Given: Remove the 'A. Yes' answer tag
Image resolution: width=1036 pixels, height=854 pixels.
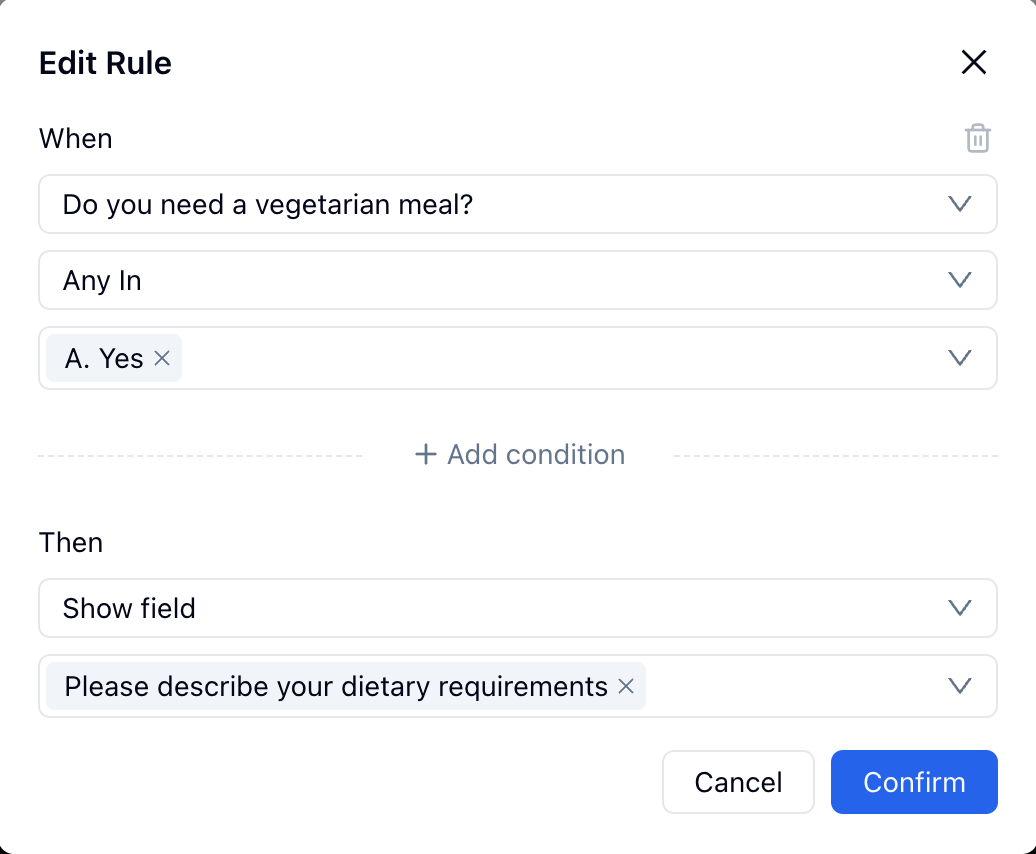Looking at the screenshot, I should point(161,358).
